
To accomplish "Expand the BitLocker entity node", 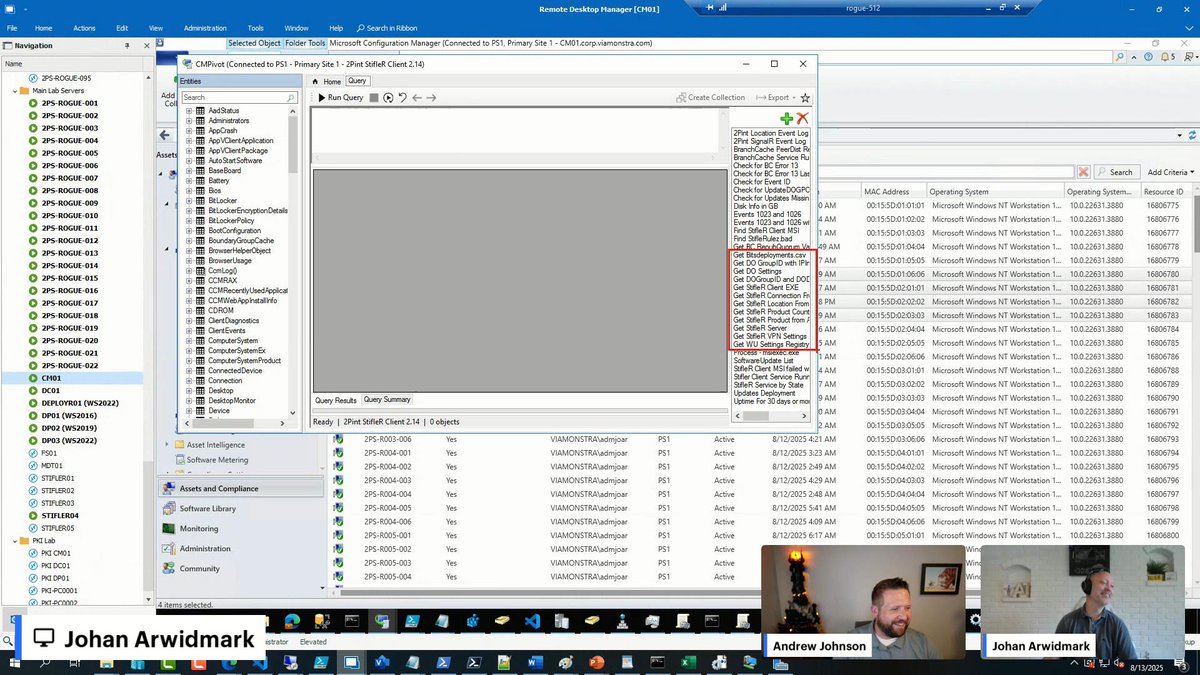I will click(189, 201).
